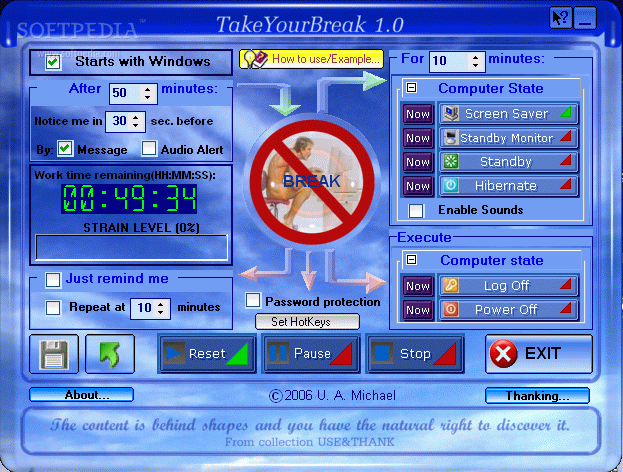The width and height of the screenshot is (623, 472).
Task: Choose the Standby Monitor action button
Action: [x=509, y=138]
